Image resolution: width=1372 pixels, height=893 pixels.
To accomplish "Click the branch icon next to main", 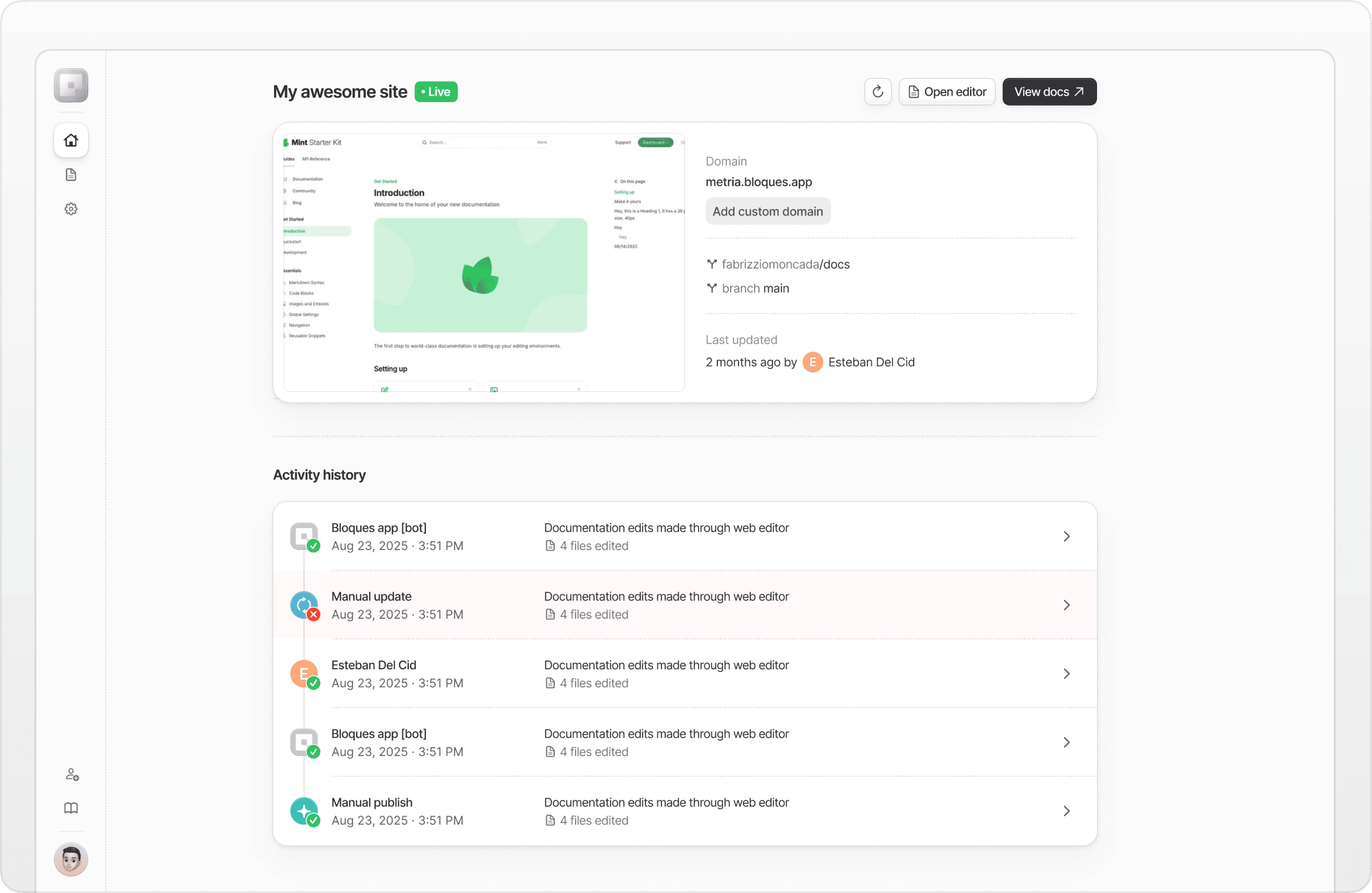I will tap(712, 288).
